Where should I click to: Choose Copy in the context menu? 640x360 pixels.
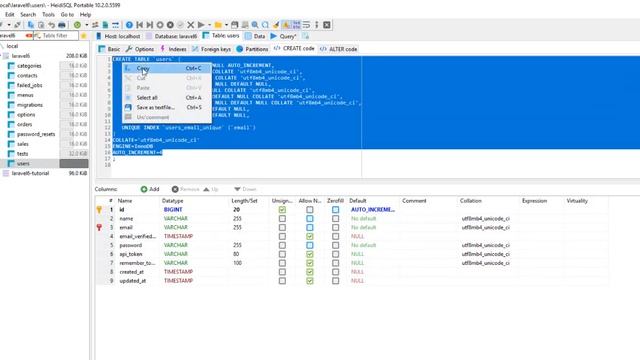tap(167, 68)
